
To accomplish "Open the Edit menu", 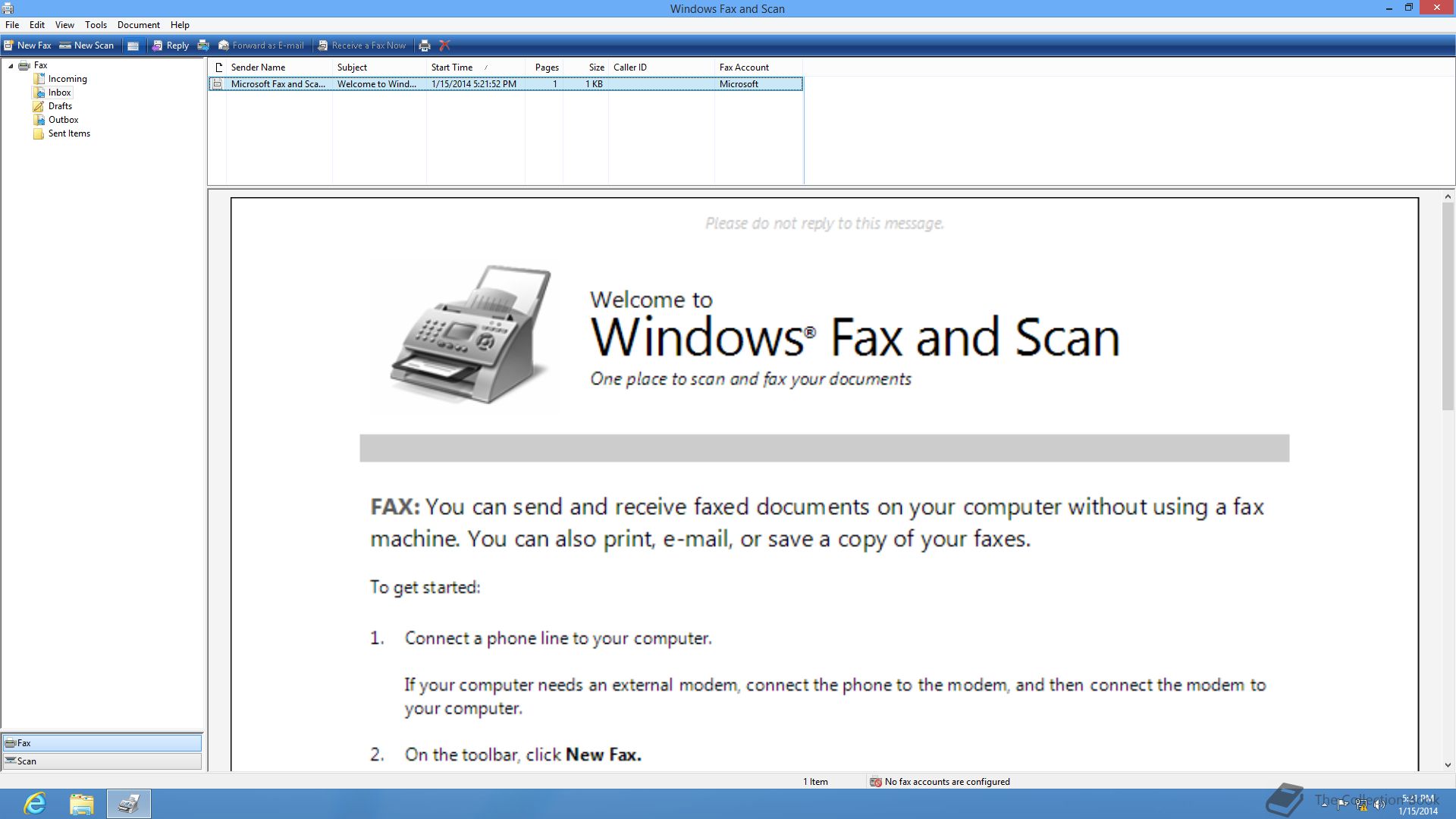I will (x=37, y=25).
